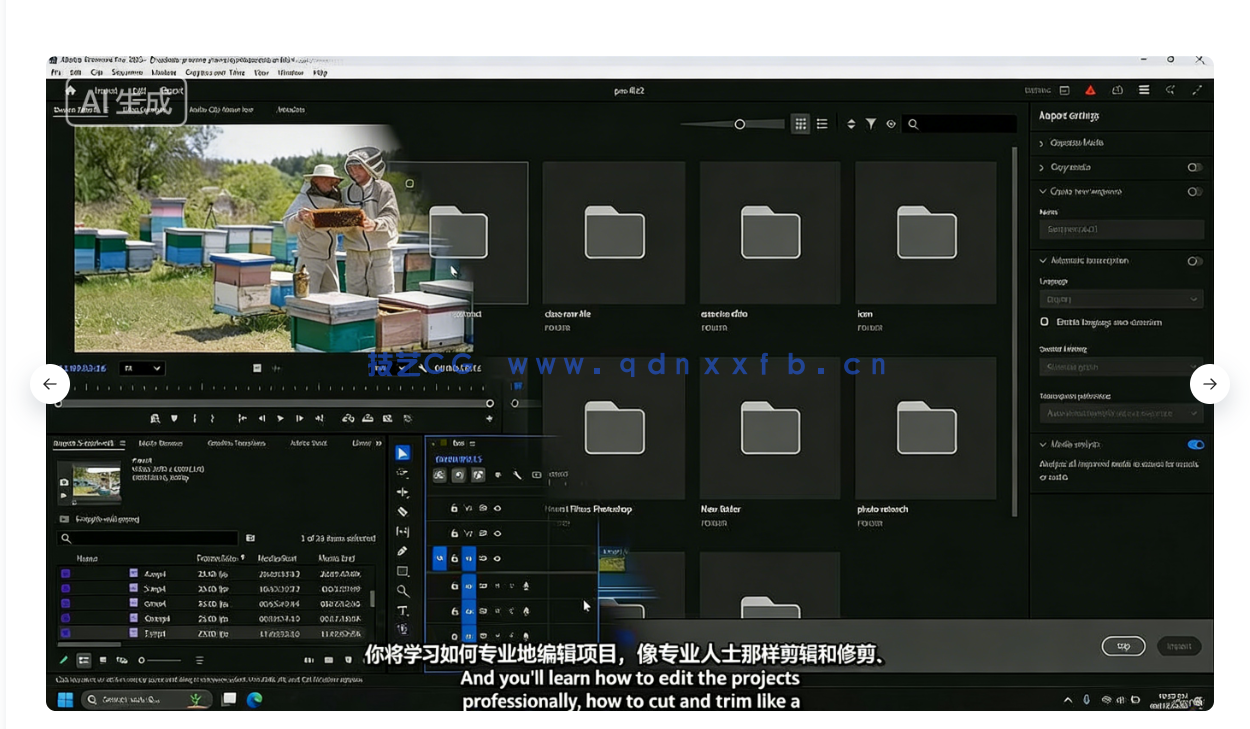The image size is (1250, 729).
Task: Click the Skip button
Action: tap(1123, 646)
